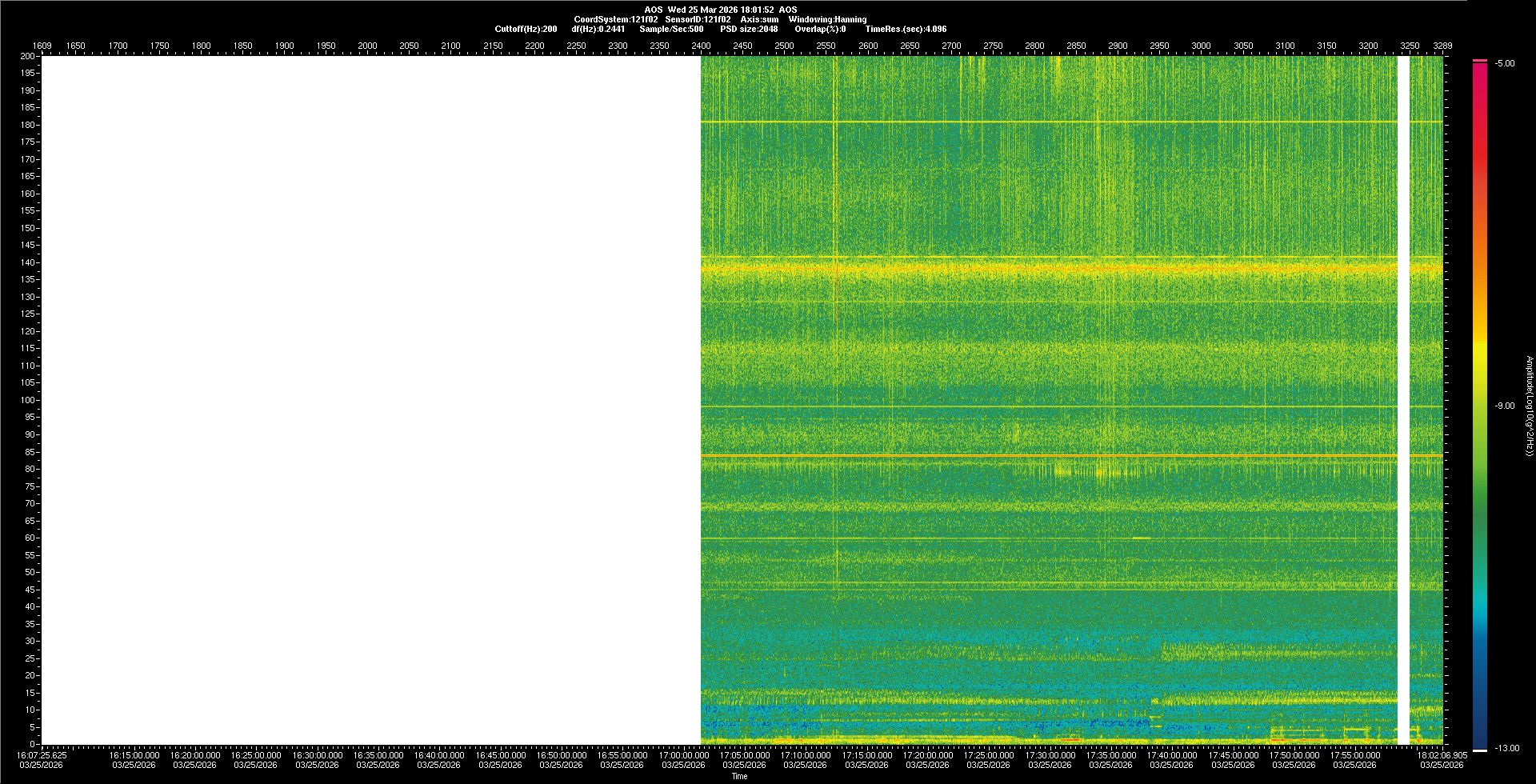Click the 140 Hz frequency axis label
The image size is (1536, 784).
pos(27,262)
